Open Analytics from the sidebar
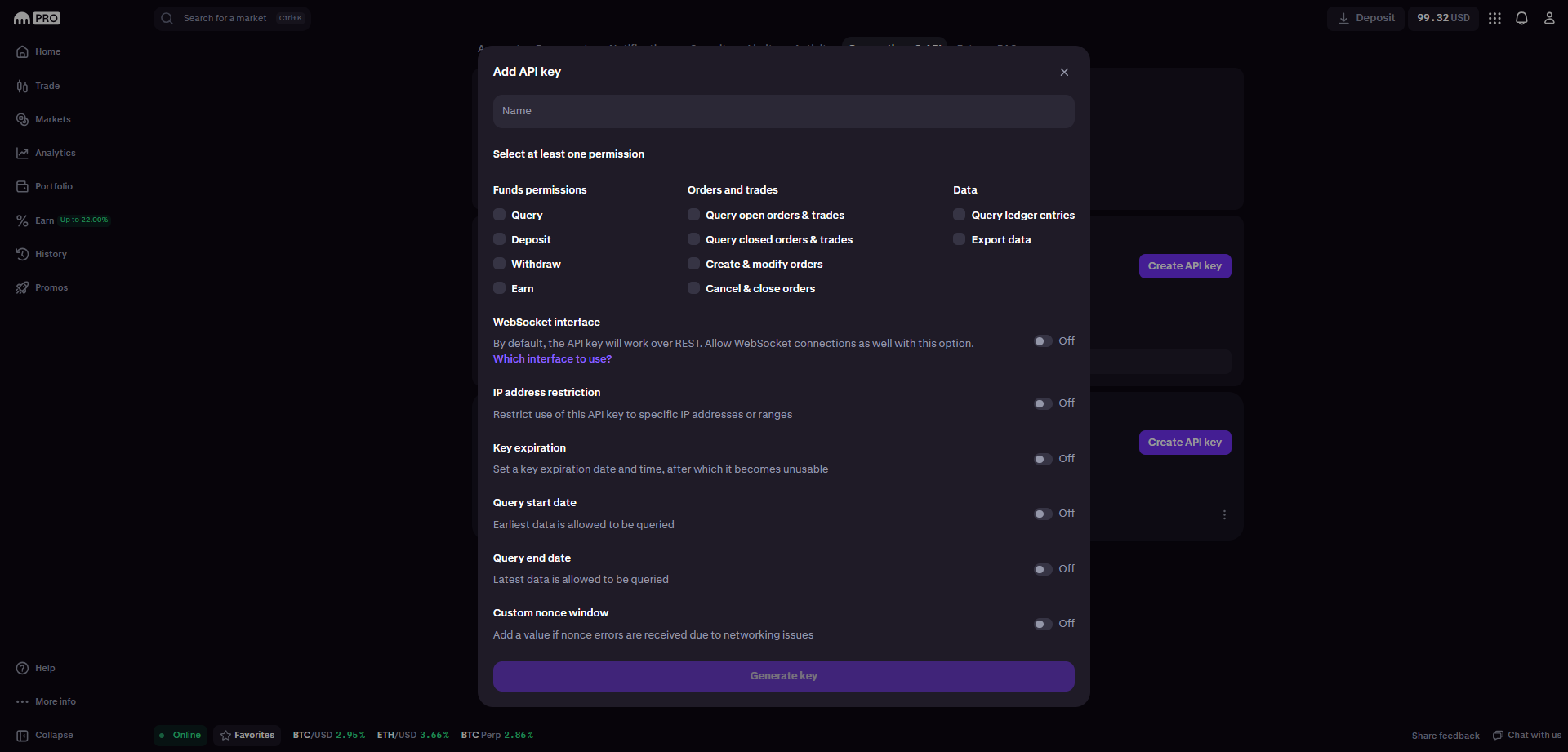Viewport: 1568px width, 752px height. [55, 153]
